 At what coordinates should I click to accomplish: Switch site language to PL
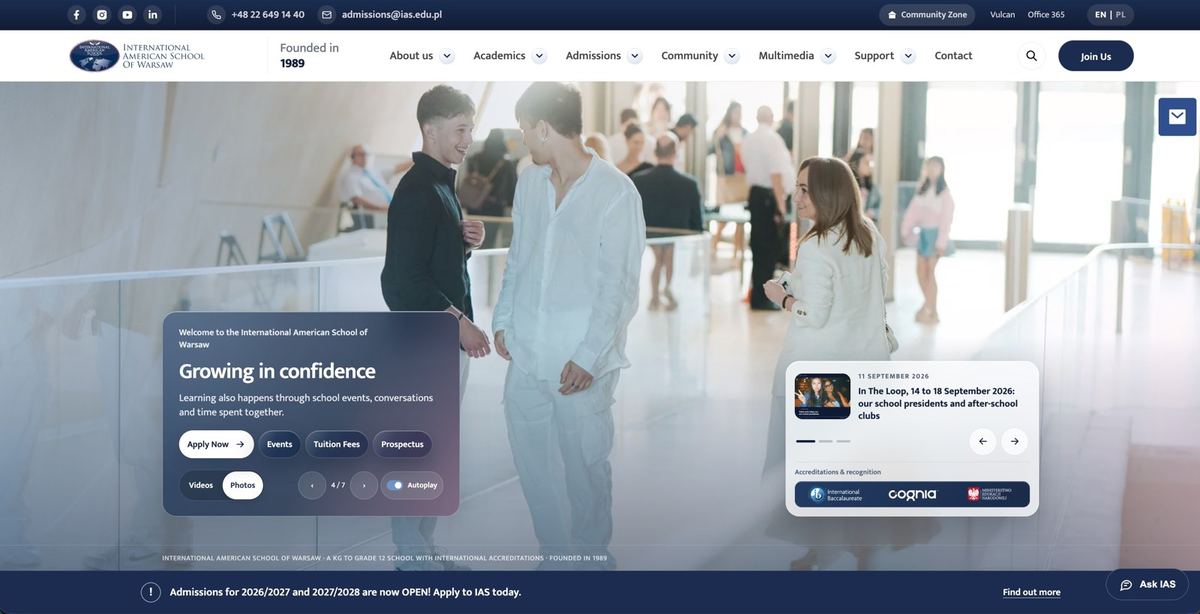pos(1121,15)
